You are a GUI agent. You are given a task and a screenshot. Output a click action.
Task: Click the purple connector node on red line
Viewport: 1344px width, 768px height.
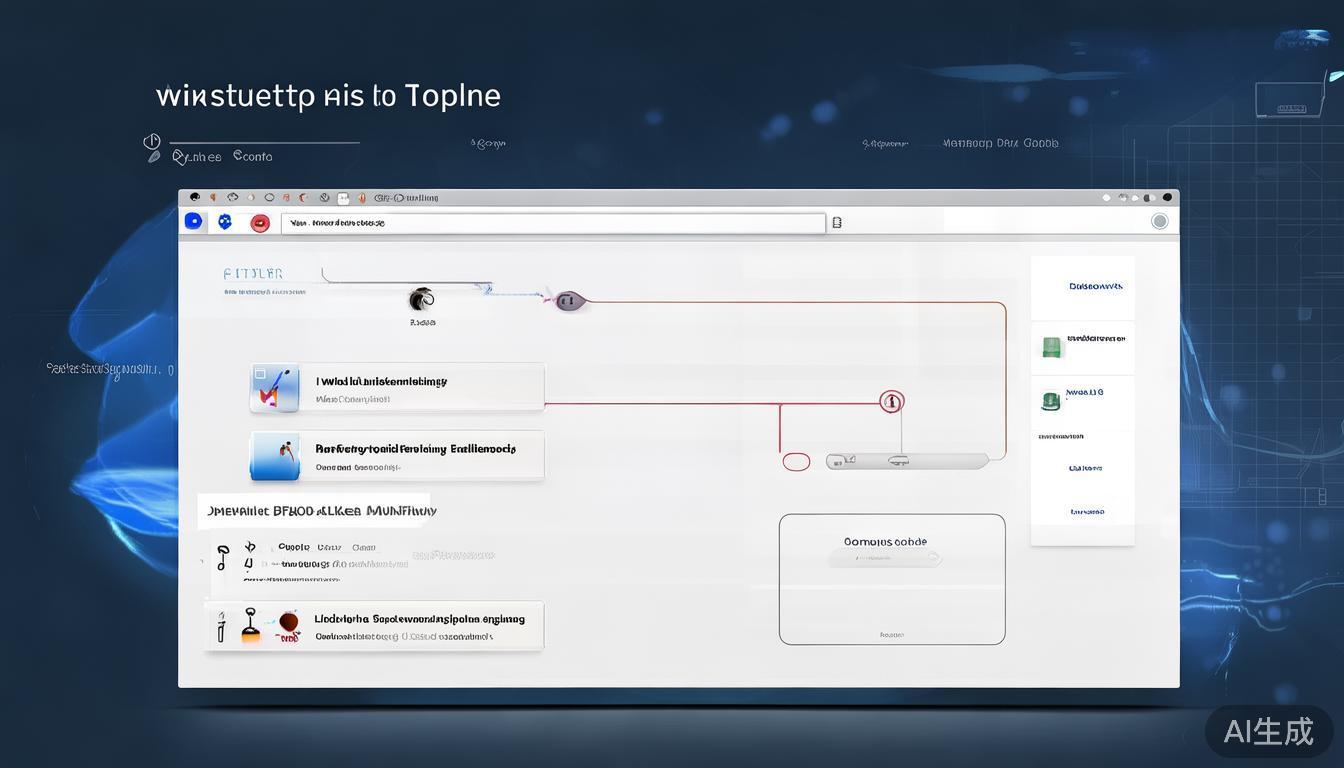[x=568, y=300]
